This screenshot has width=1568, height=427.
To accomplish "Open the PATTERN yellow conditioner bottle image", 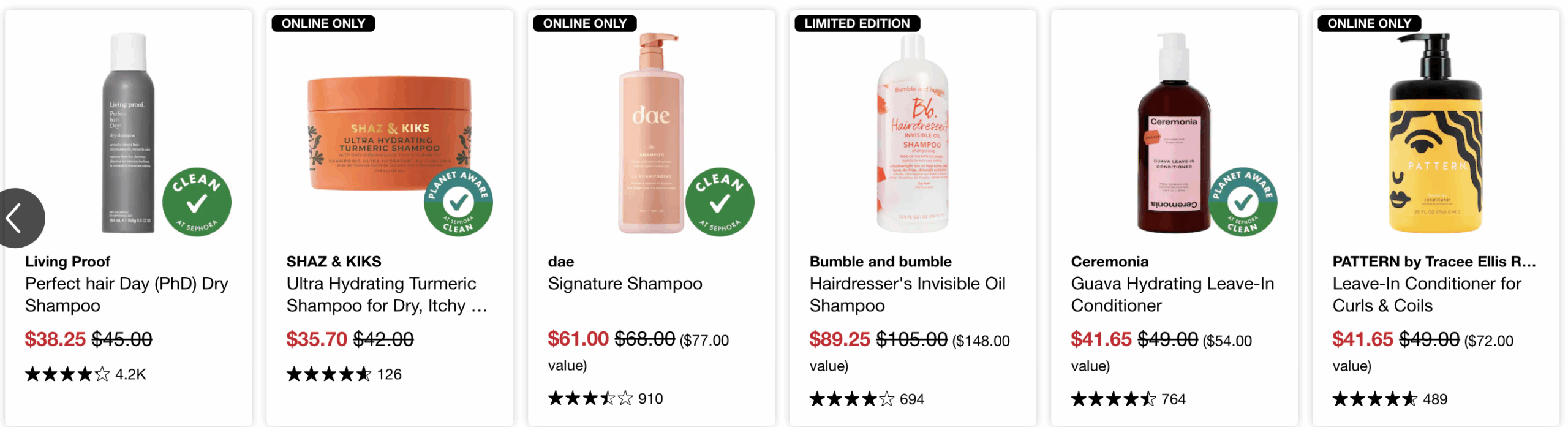I will (1435, 134).
